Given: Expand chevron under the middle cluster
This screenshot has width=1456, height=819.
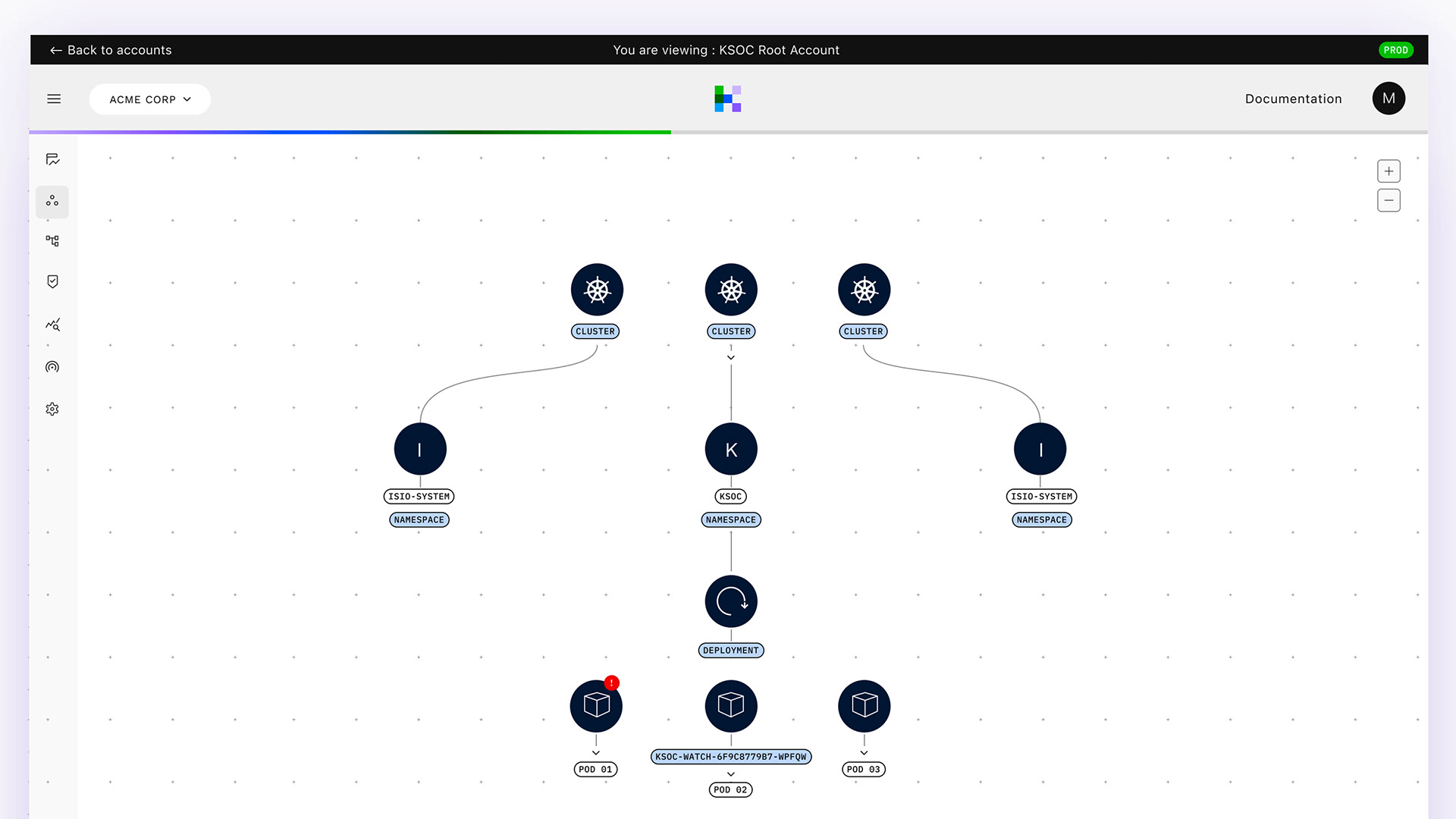Looking at the screenshot, I should 731,358.
